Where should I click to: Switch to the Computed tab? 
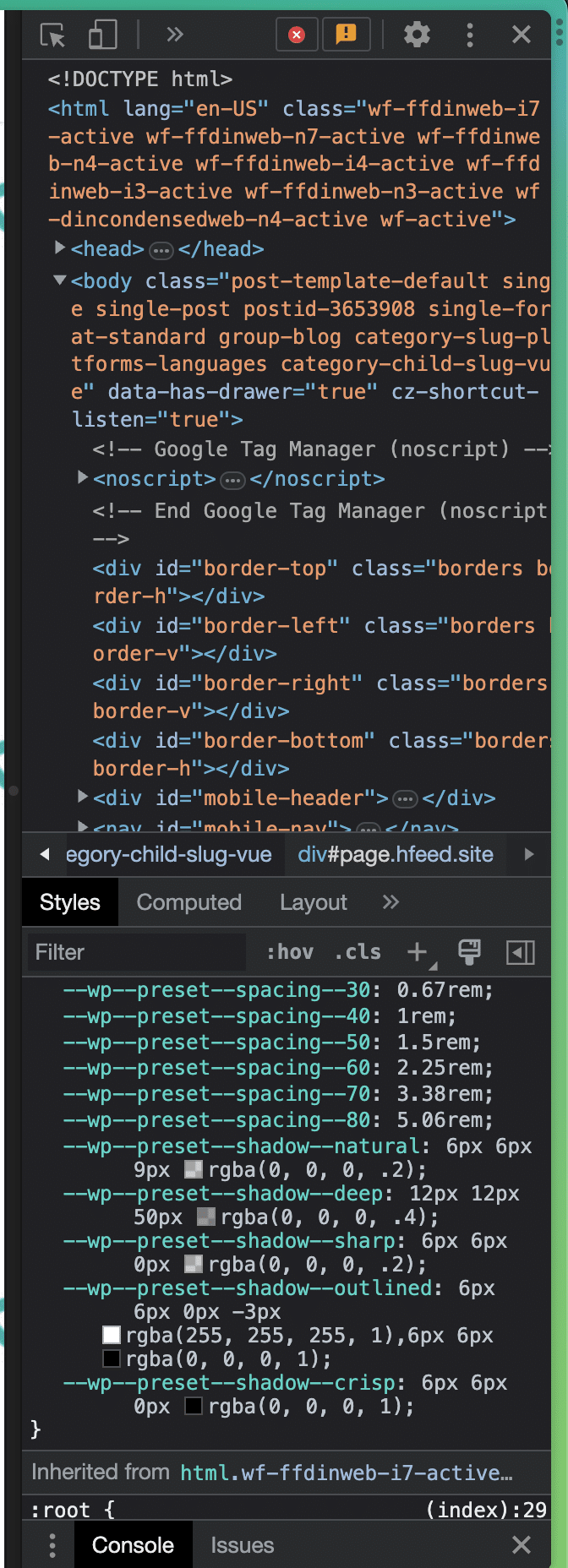point(188,902)
